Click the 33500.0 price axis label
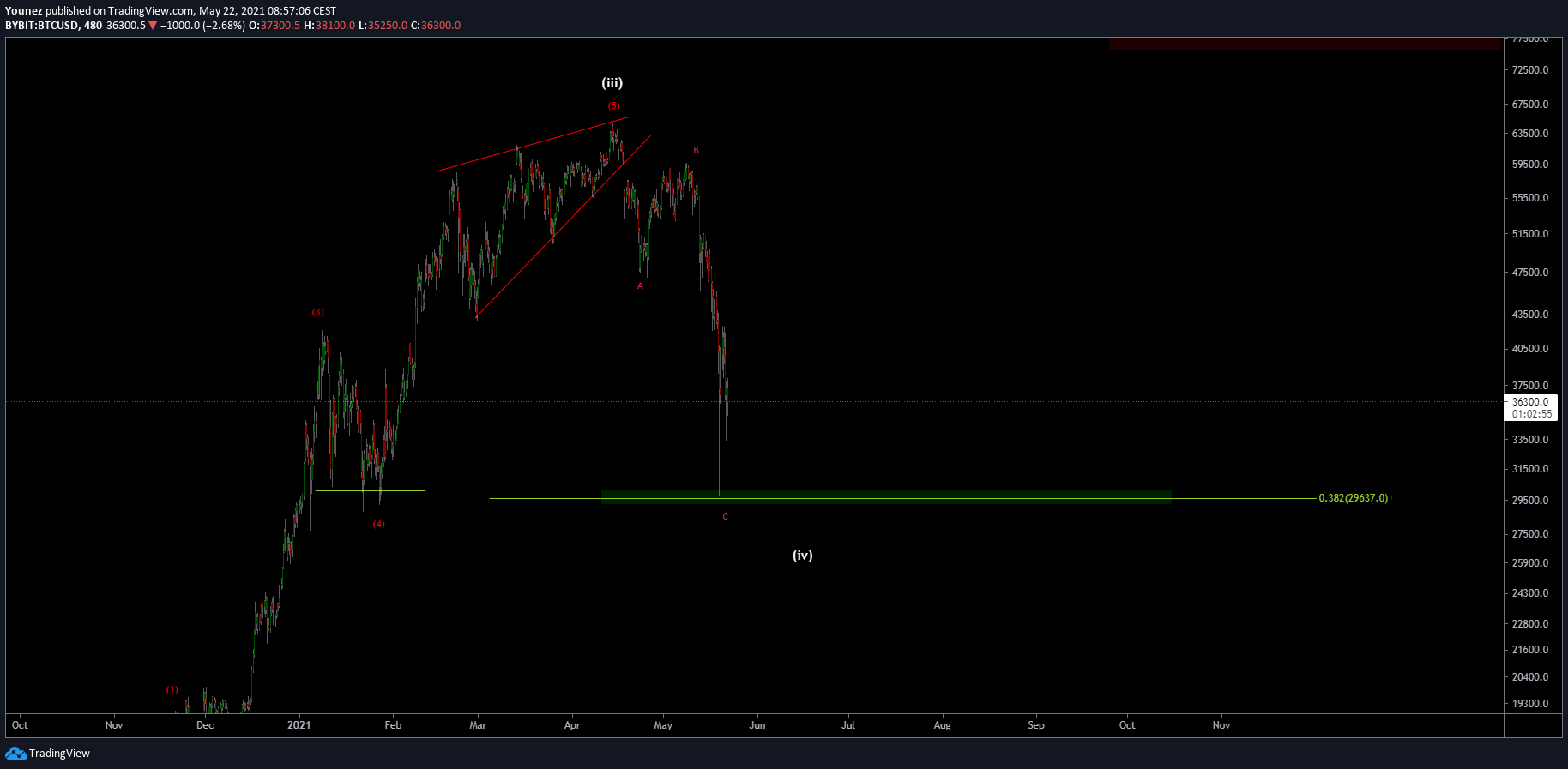 1530,440
